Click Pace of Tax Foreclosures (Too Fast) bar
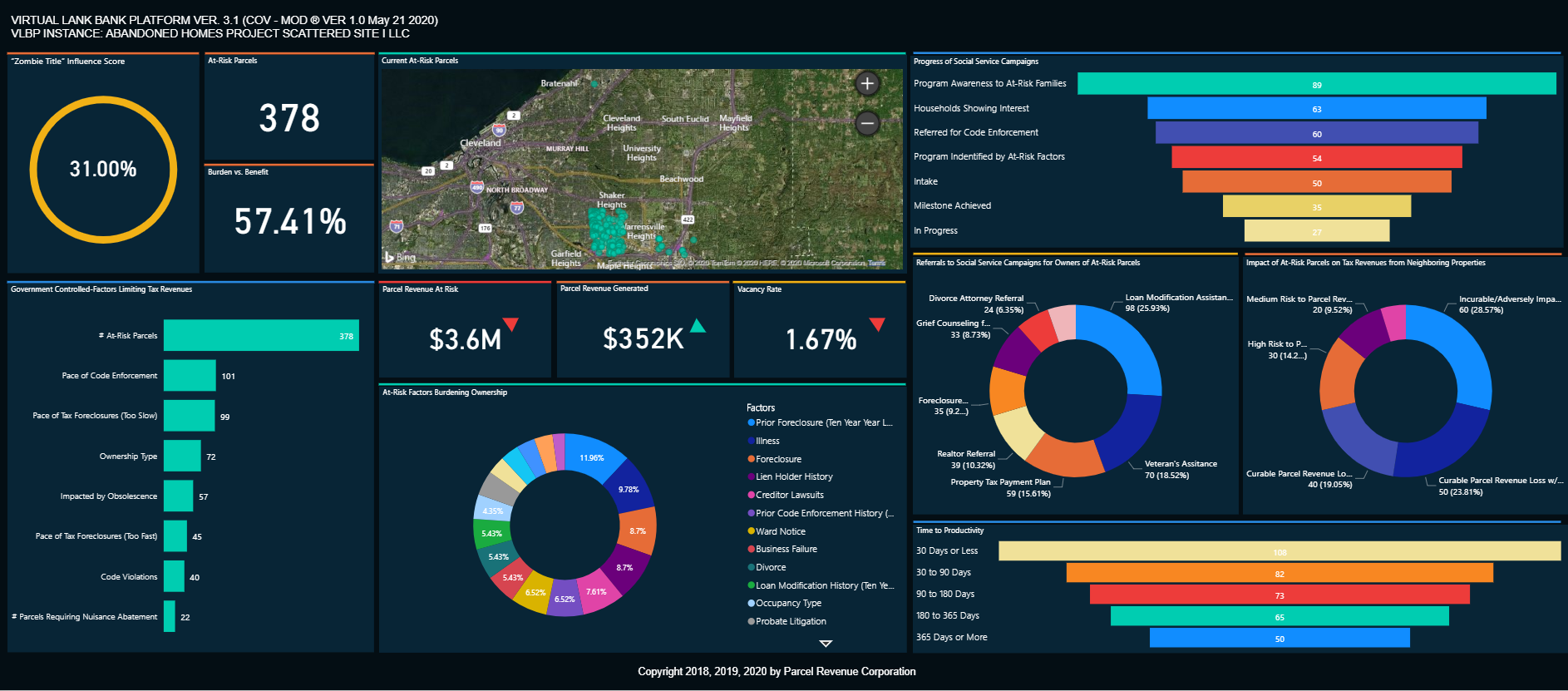This screenshot has width=1568, height=691. [175, 536]
